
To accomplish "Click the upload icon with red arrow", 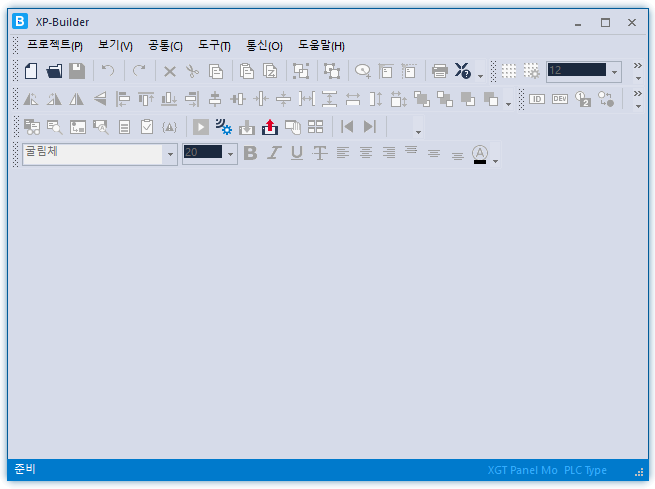I will (x=270, y=127).
